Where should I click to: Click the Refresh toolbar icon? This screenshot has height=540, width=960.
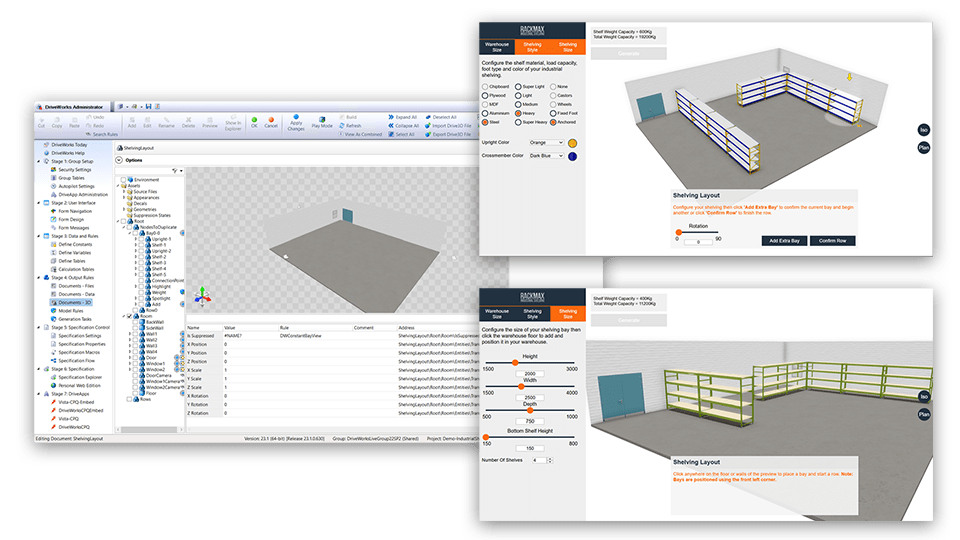coord(352,125)
